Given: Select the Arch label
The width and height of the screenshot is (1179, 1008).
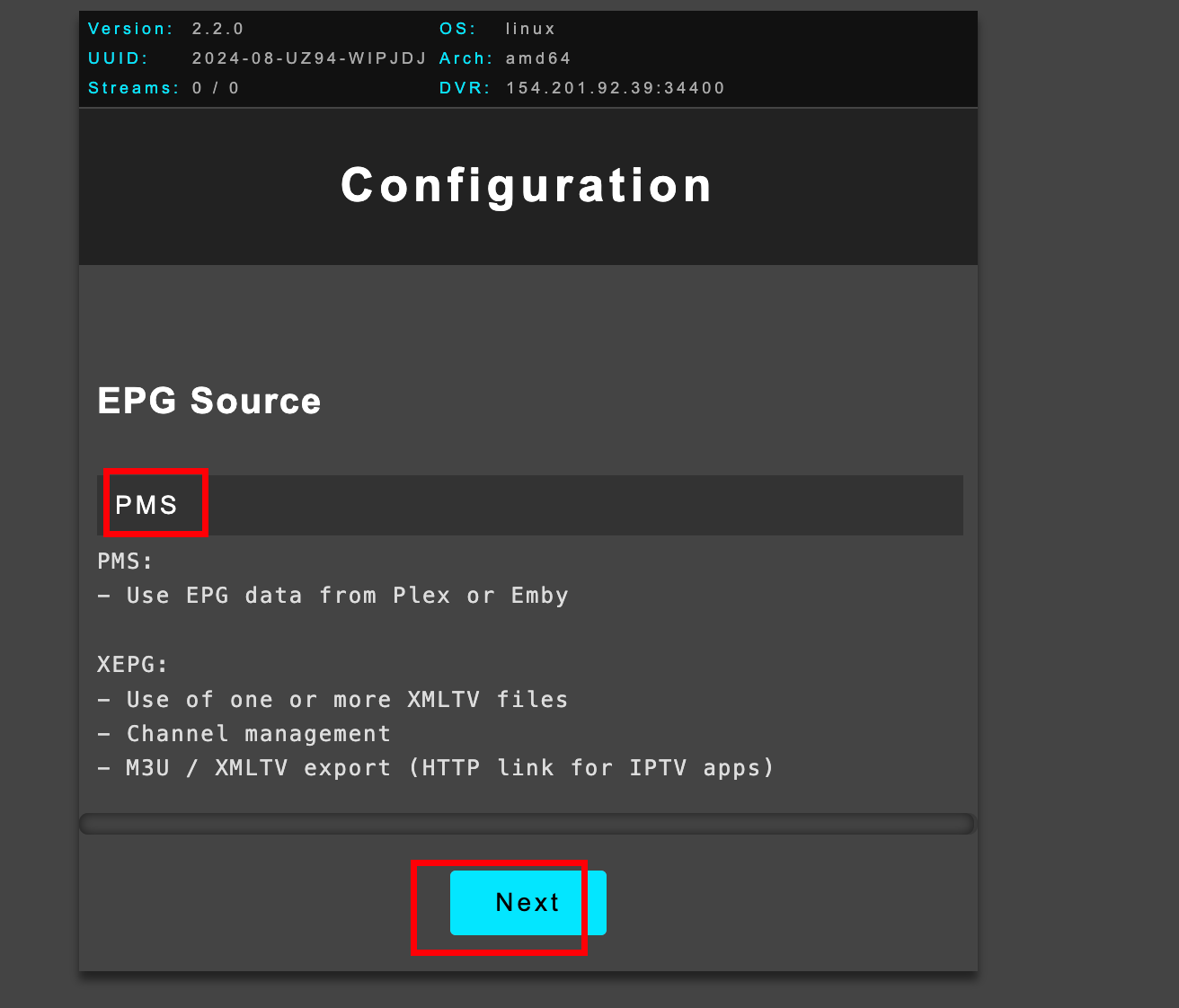Looking at the screenshot, I should pos(465,58).
